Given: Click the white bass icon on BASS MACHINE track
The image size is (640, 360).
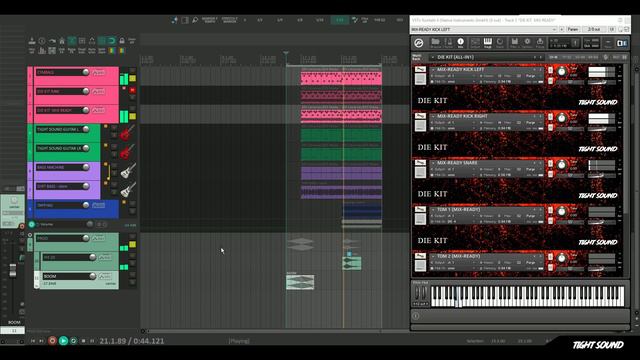Looking at the screenshot, I should [x=128, y=171].
